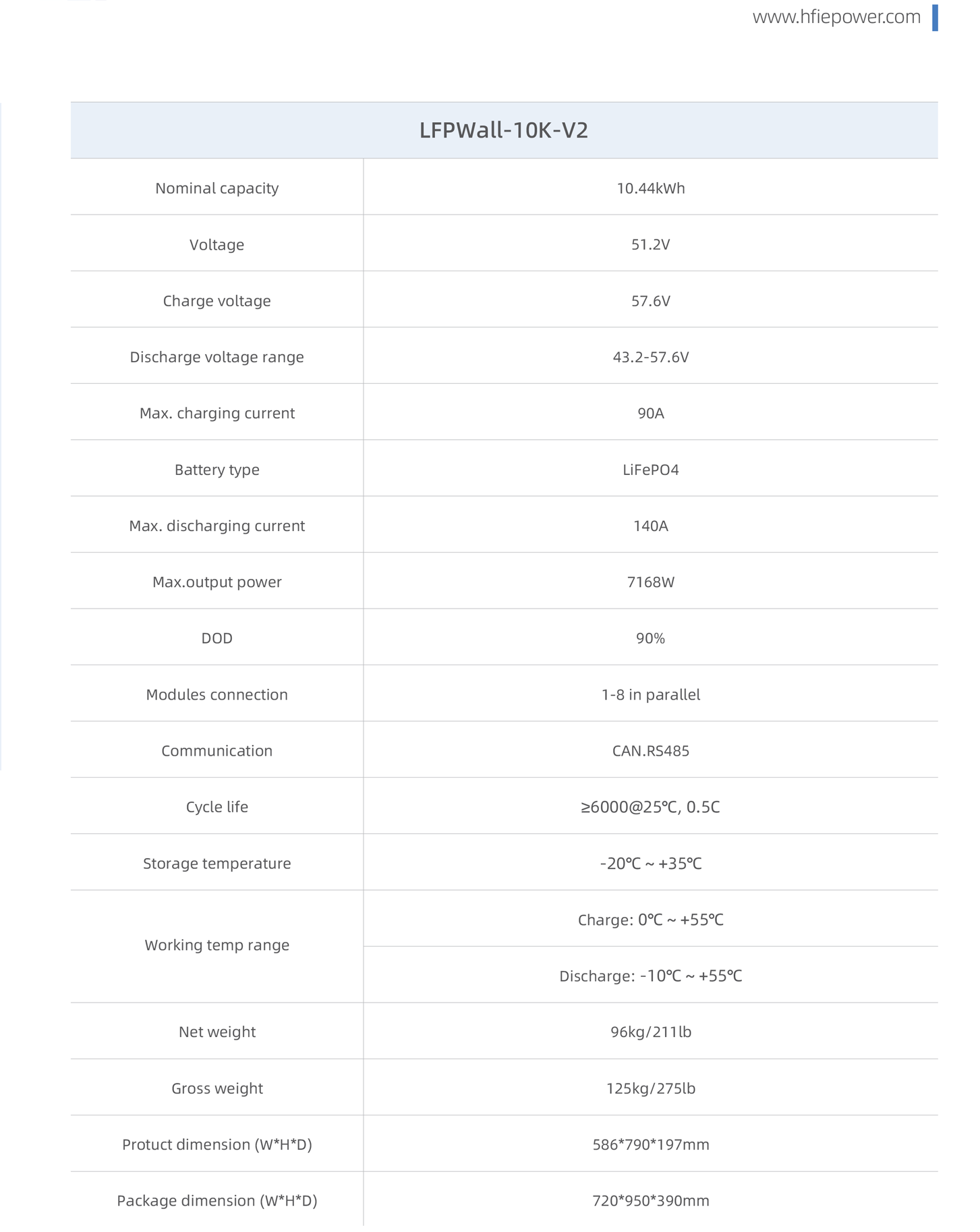This screenshot has height=1232, width=980.
Task: Select the Nominal capacity label
Action: tap(217, 188)
